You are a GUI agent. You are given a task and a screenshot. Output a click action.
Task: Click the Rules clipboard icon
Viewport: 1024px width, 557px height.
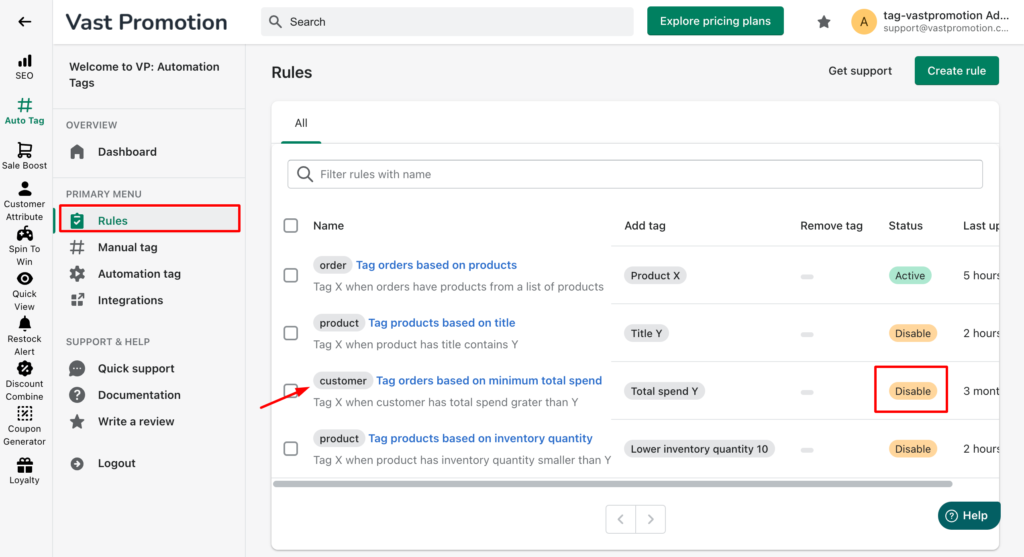77,221
